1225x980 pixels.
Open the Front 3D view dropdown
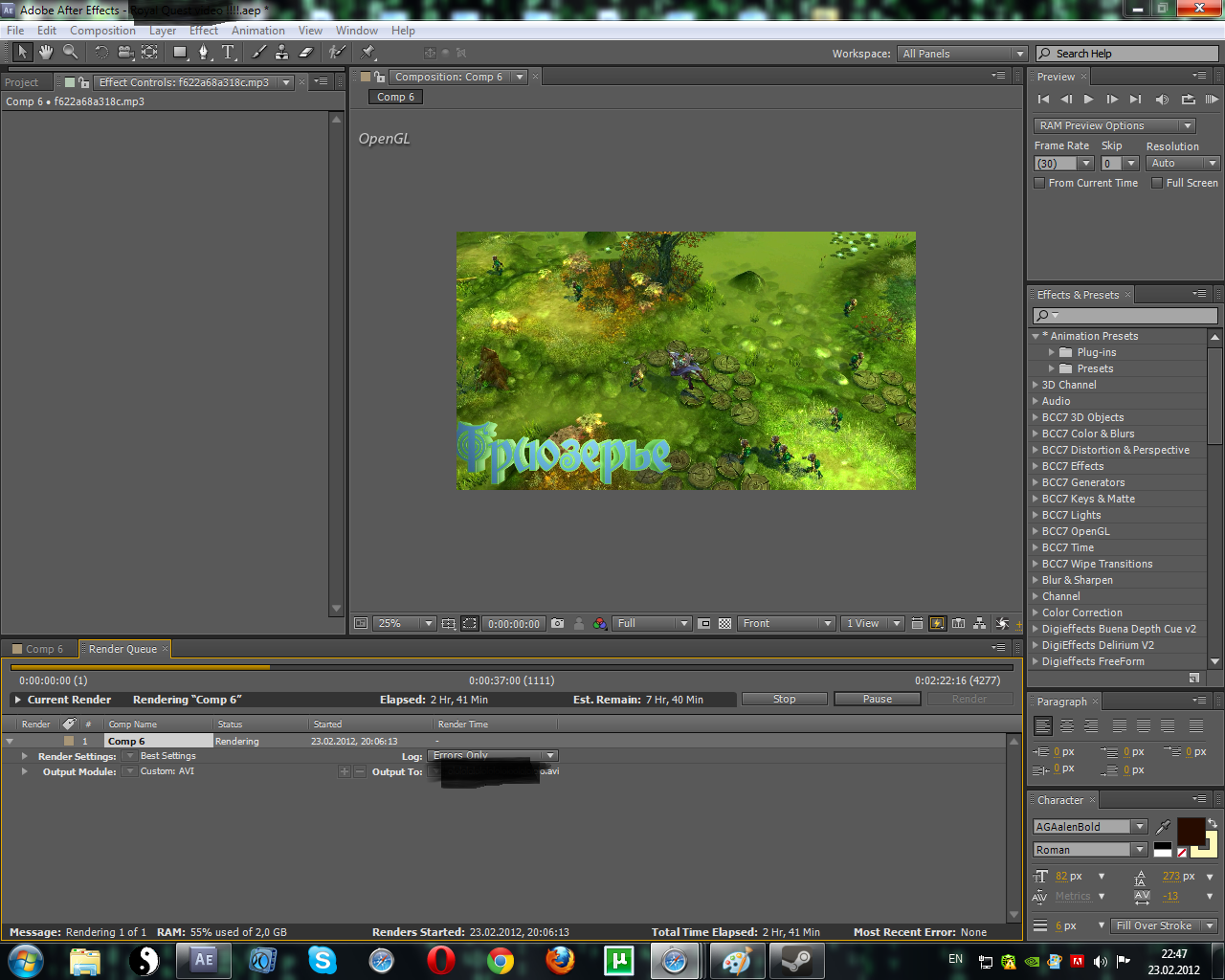(787, 623)
